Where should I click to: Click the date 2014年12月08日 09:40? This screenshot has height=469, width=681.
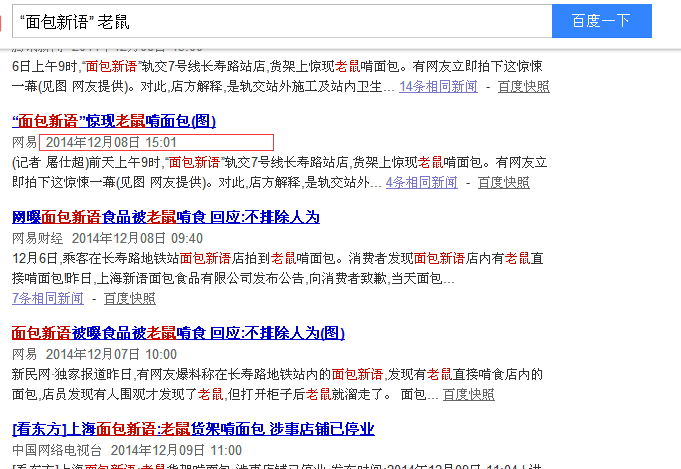(x=137, y=238)
